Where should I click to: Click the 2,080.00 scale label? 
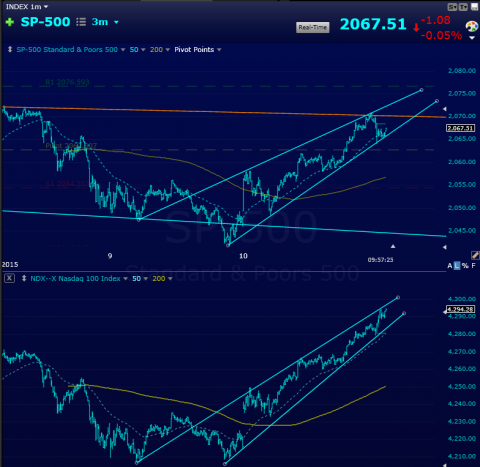(x=462, y=71)
